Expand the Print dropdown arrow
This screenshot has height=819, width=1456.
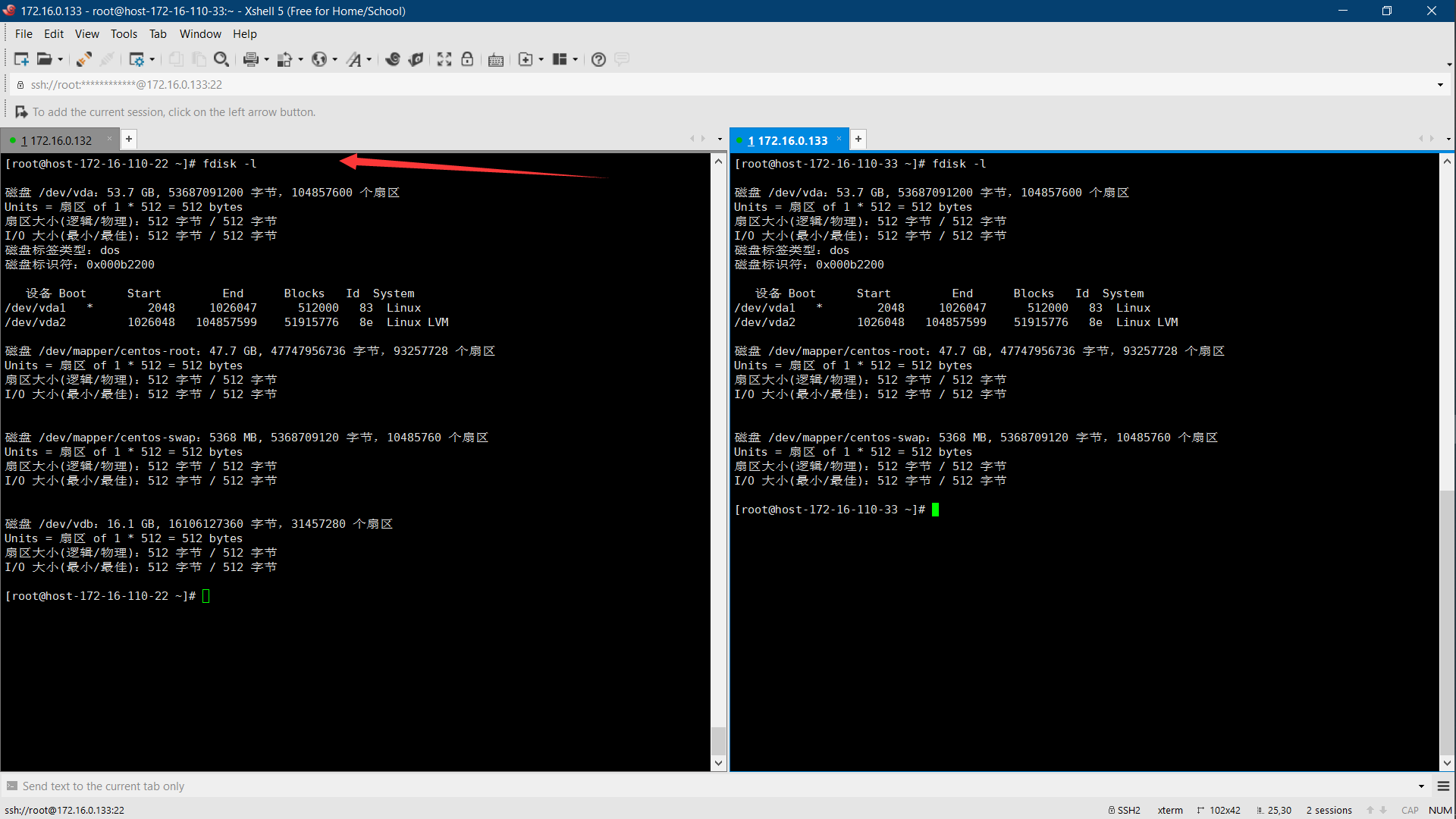[x=266, y=59]
